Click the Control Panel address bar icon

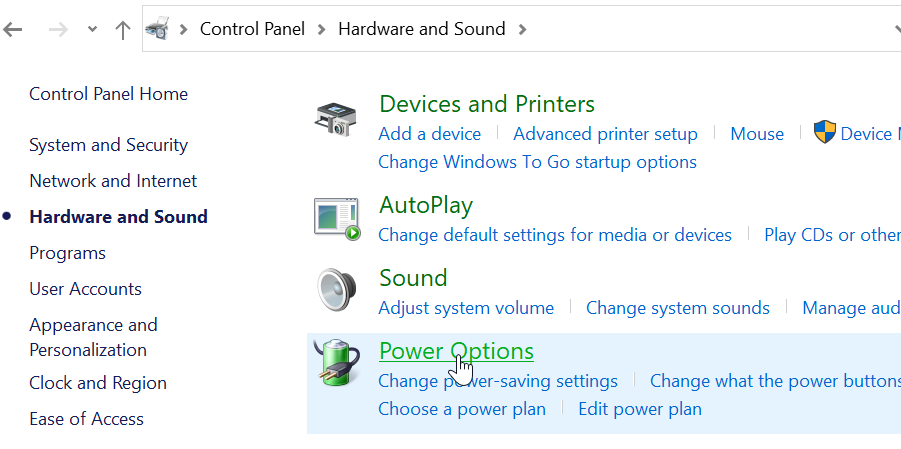[157, 29]
